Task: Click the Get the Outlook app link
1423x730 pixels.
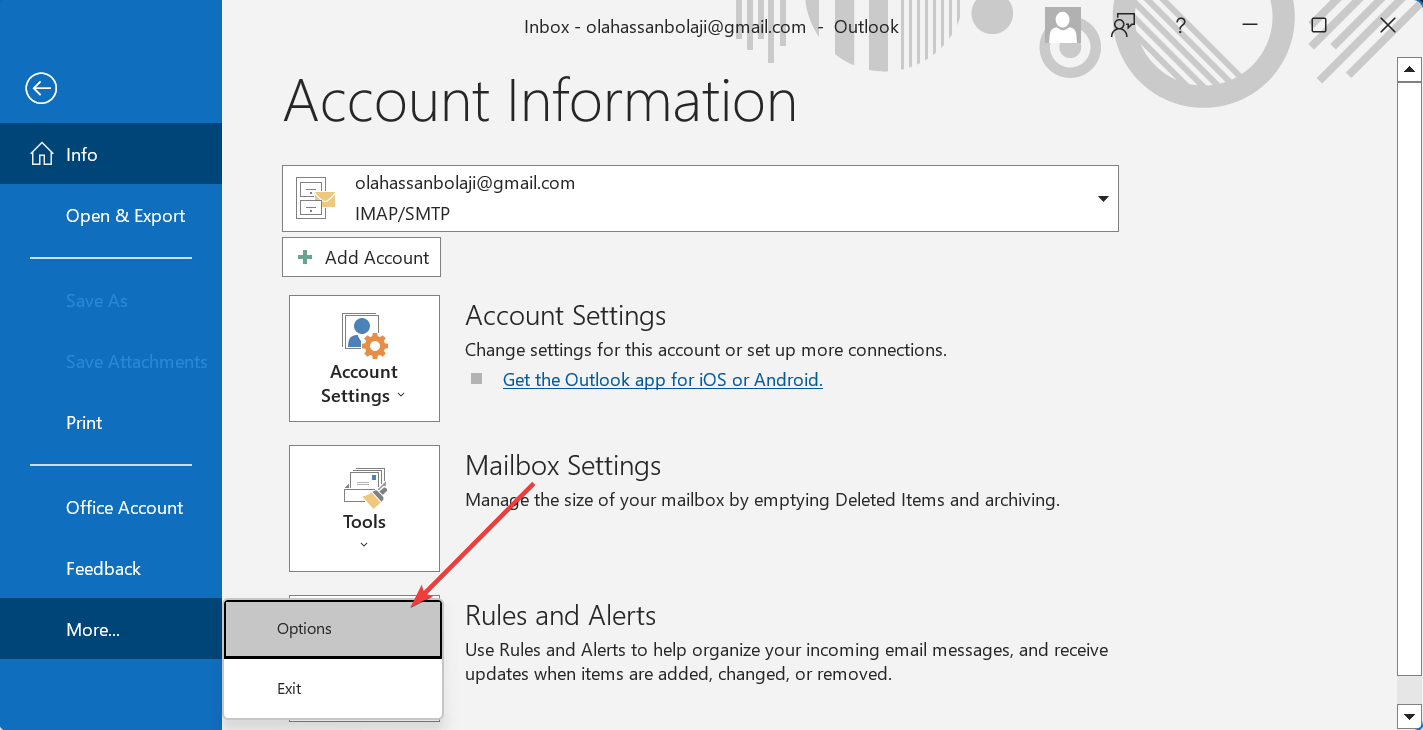Action: [x=662, y=380]
